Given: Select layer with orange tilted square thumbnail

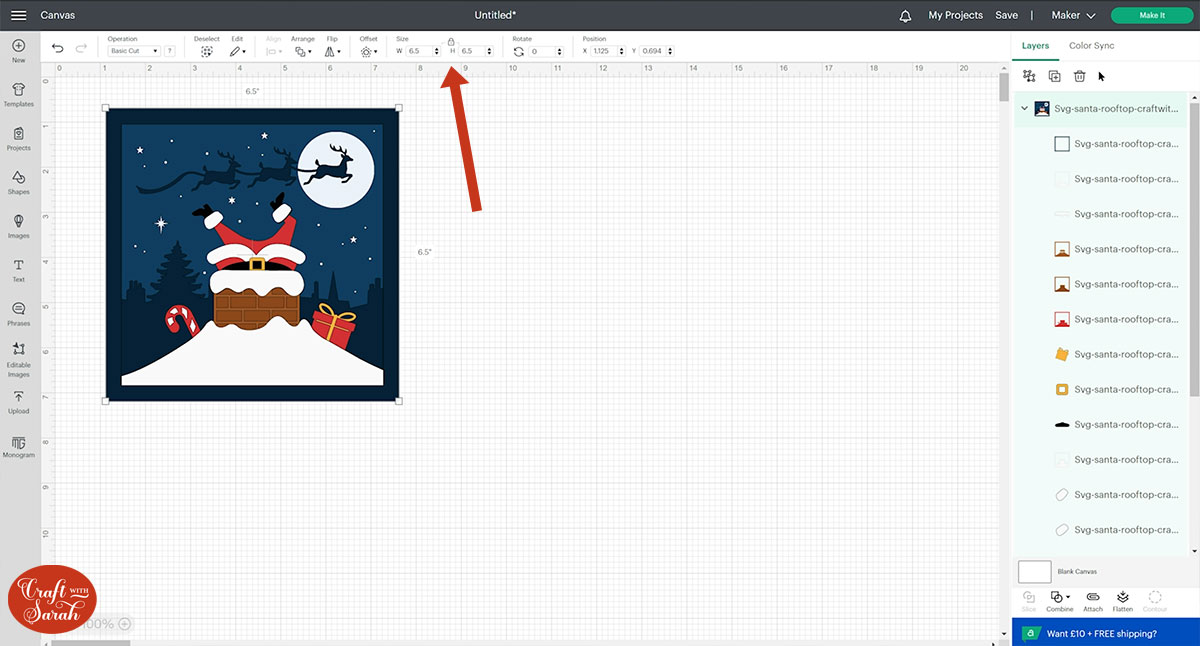Looking at the screenshot, I should [1062, 354].
